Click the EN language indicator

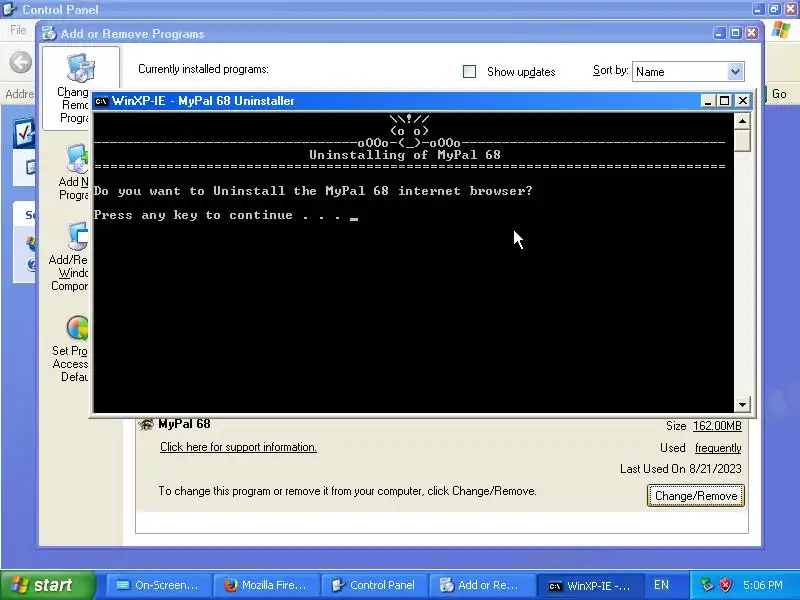point(661,585)
